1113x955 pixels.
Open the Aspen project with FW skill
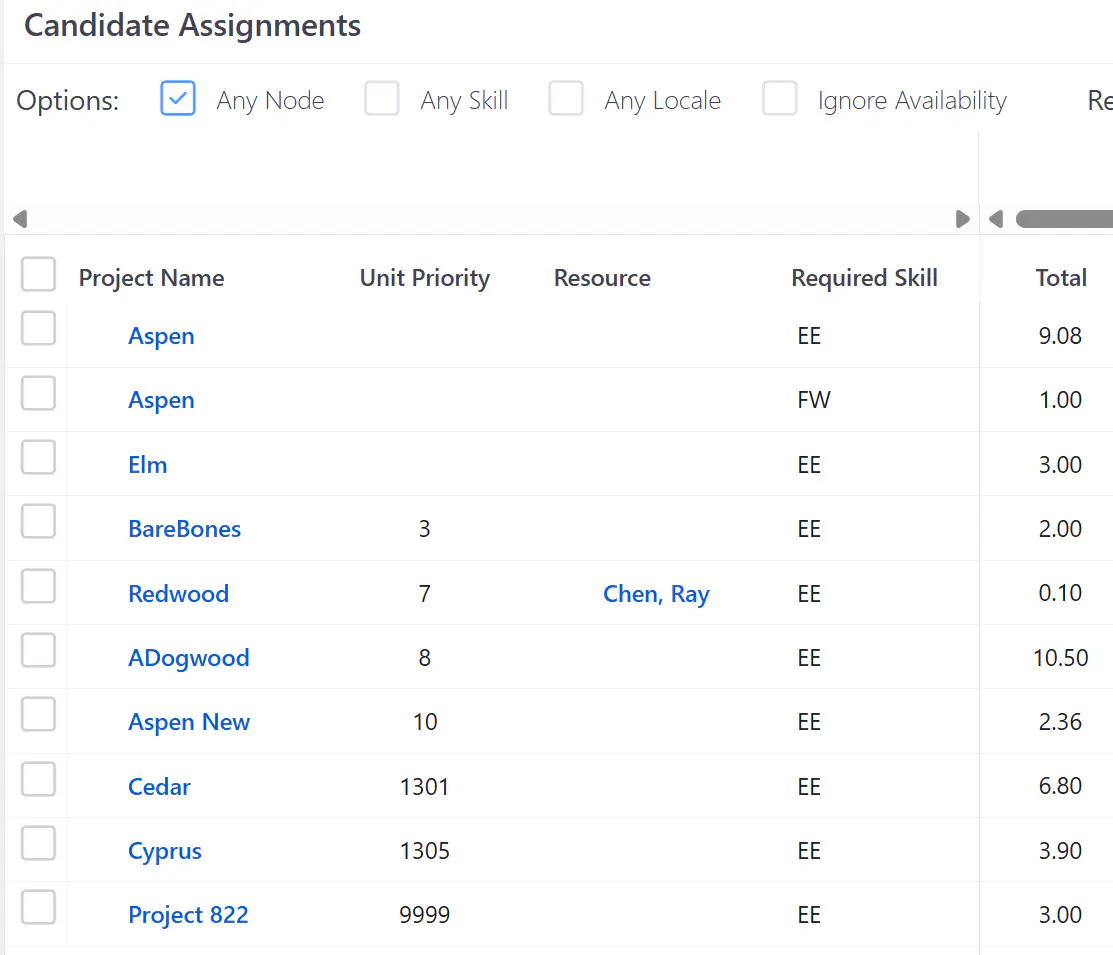tap(161, 400)
